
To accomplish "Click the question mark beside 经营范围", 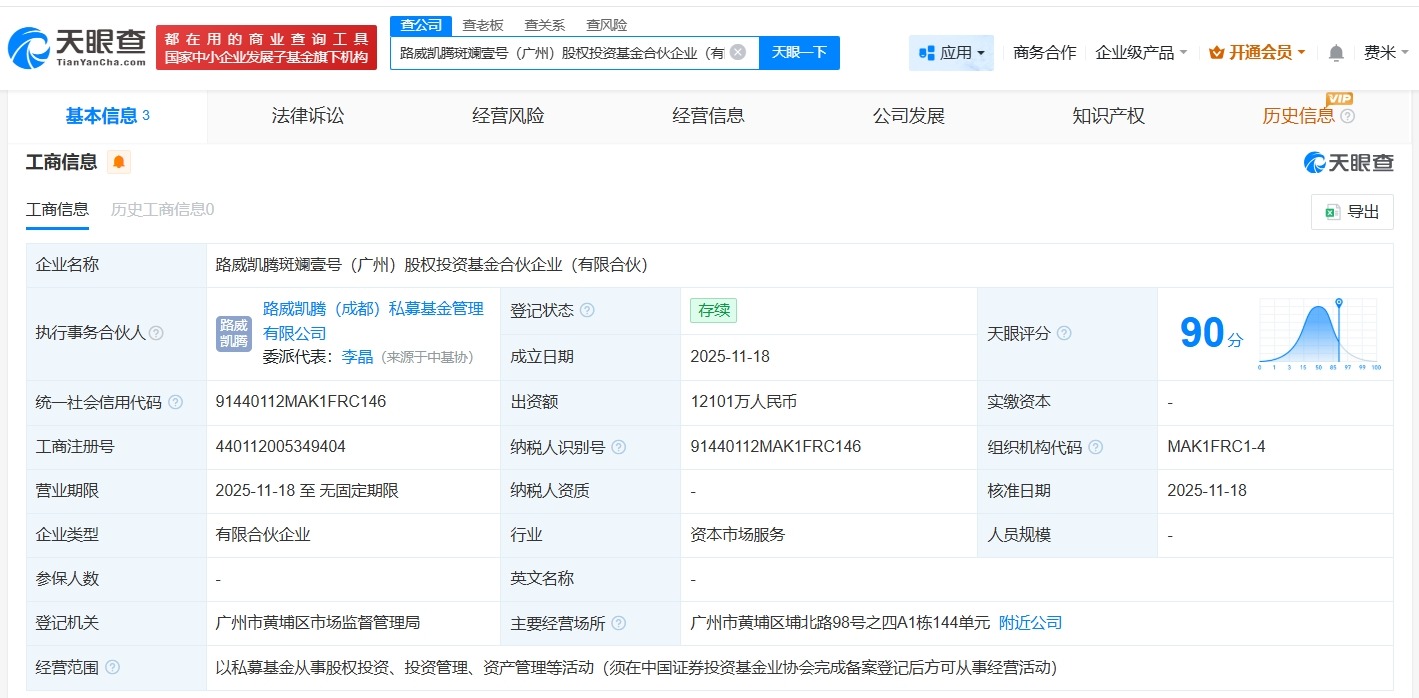I will point(110,667).
